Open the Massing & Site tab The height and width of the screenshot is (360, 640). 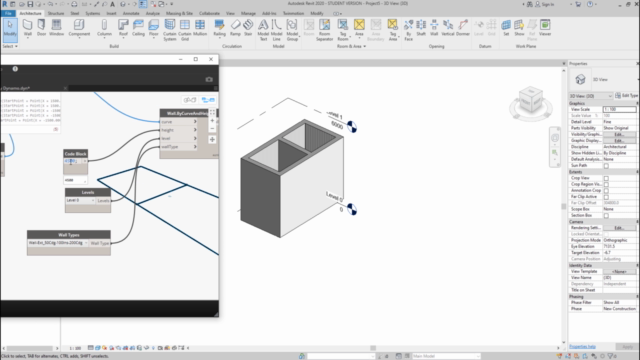179,13
